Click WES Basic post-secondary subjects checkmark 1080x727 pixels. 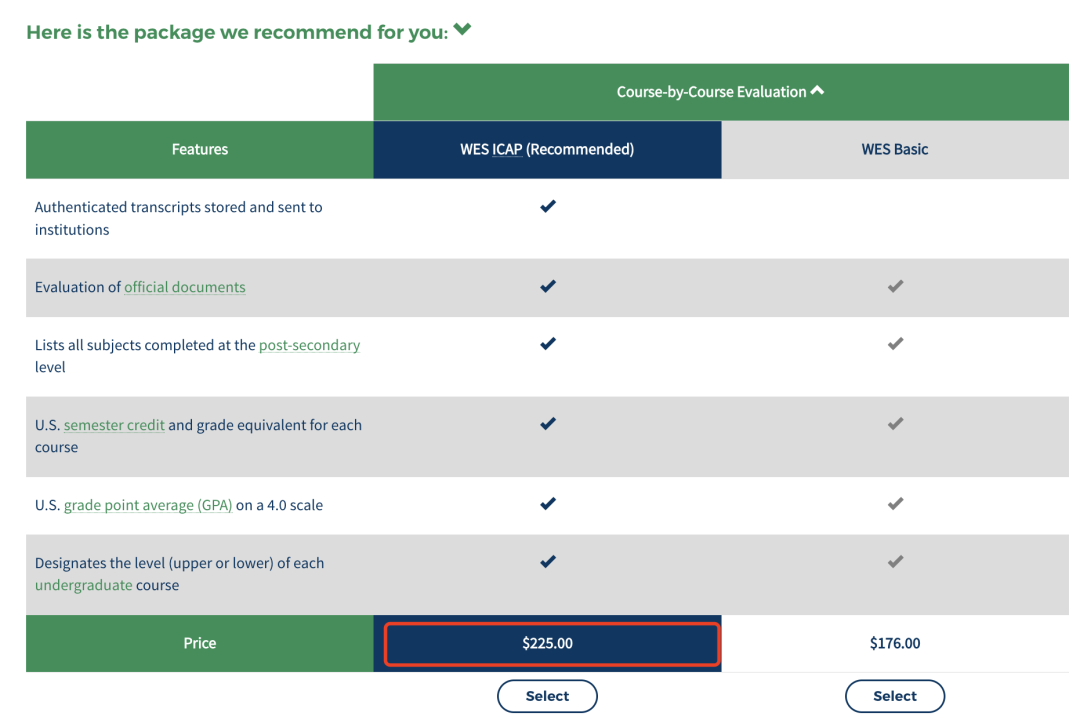[895, 344]
